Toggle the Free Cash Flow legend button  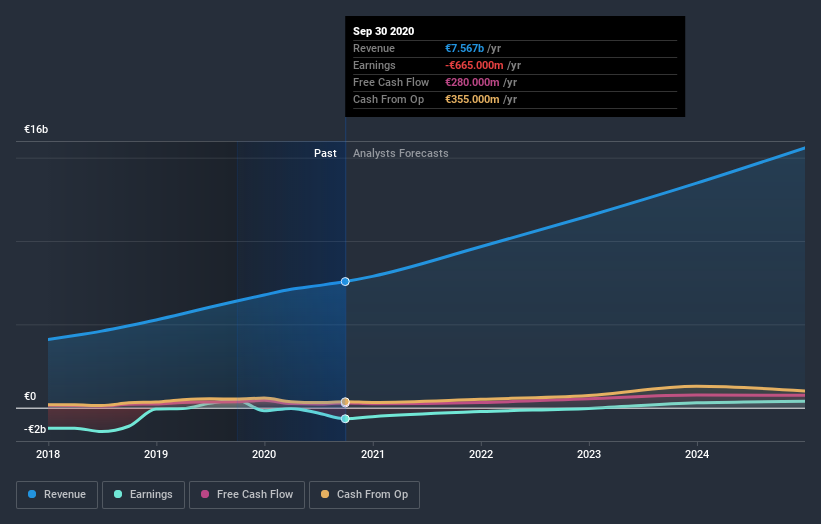click(x=247, y=495)
